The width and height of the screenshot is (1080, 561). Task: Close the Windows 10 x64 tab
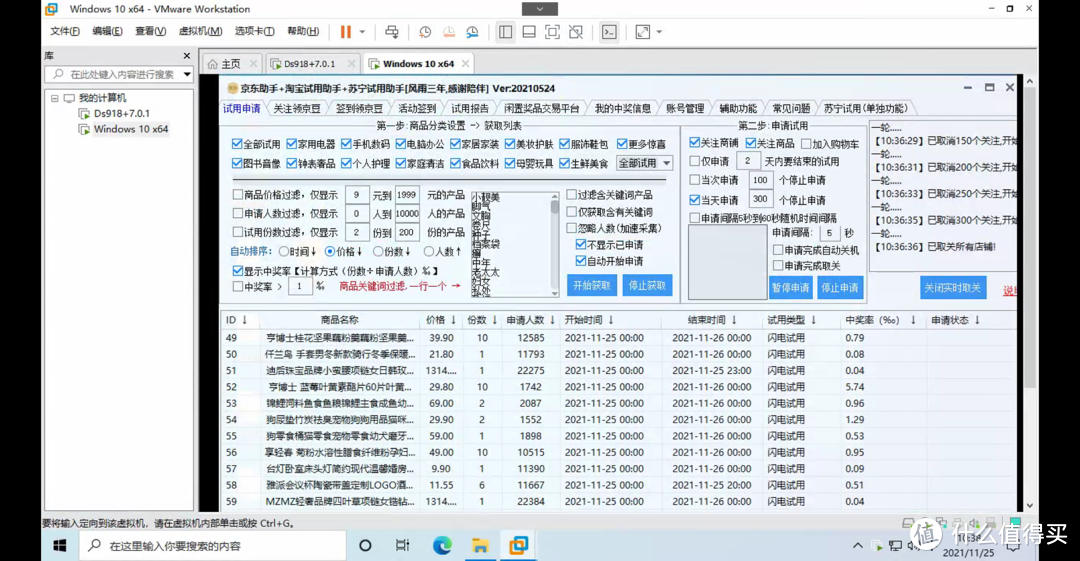point(466,63)
